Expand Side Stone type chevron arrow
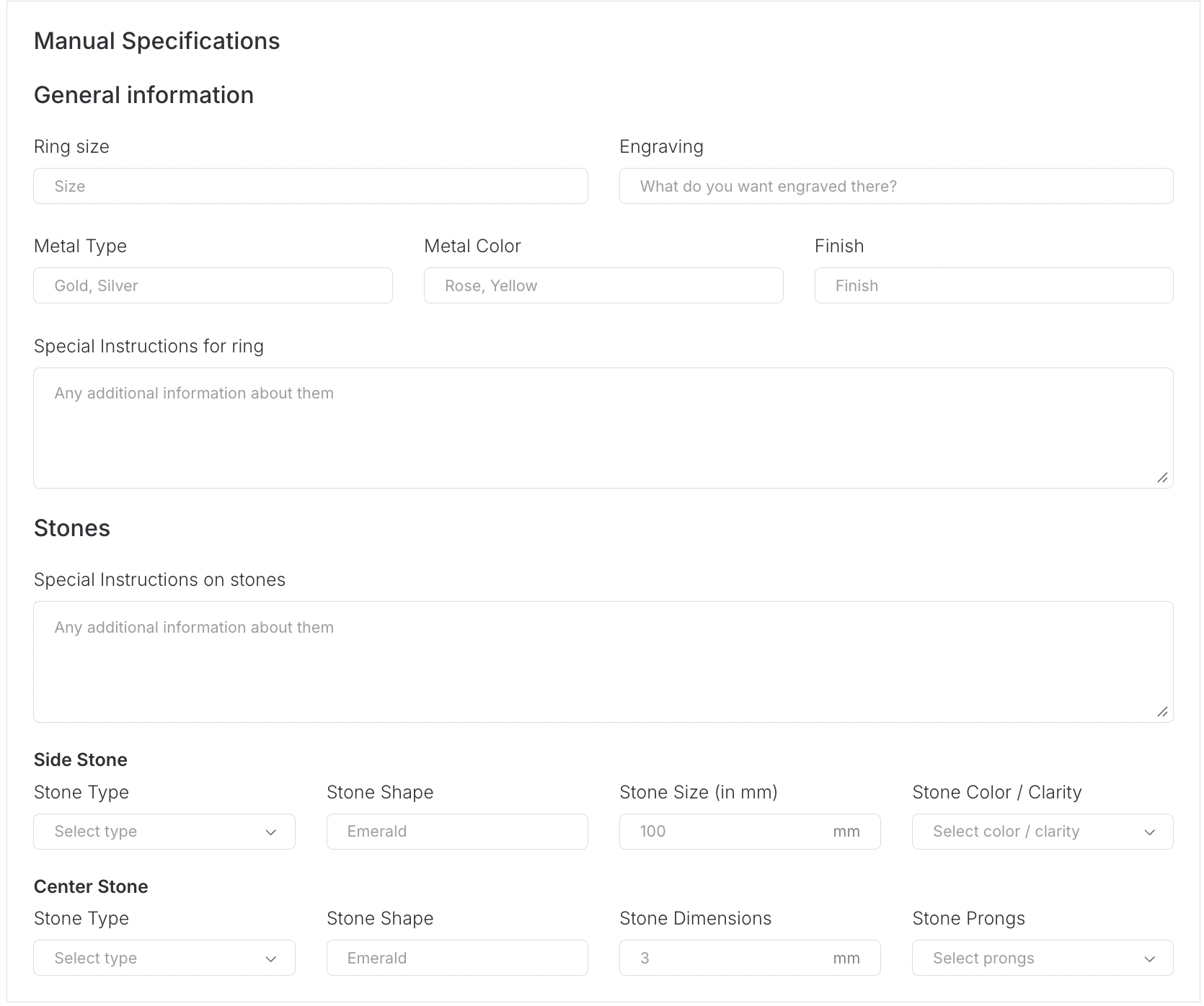The image size is (1204, 1006). tap(271, 832)
